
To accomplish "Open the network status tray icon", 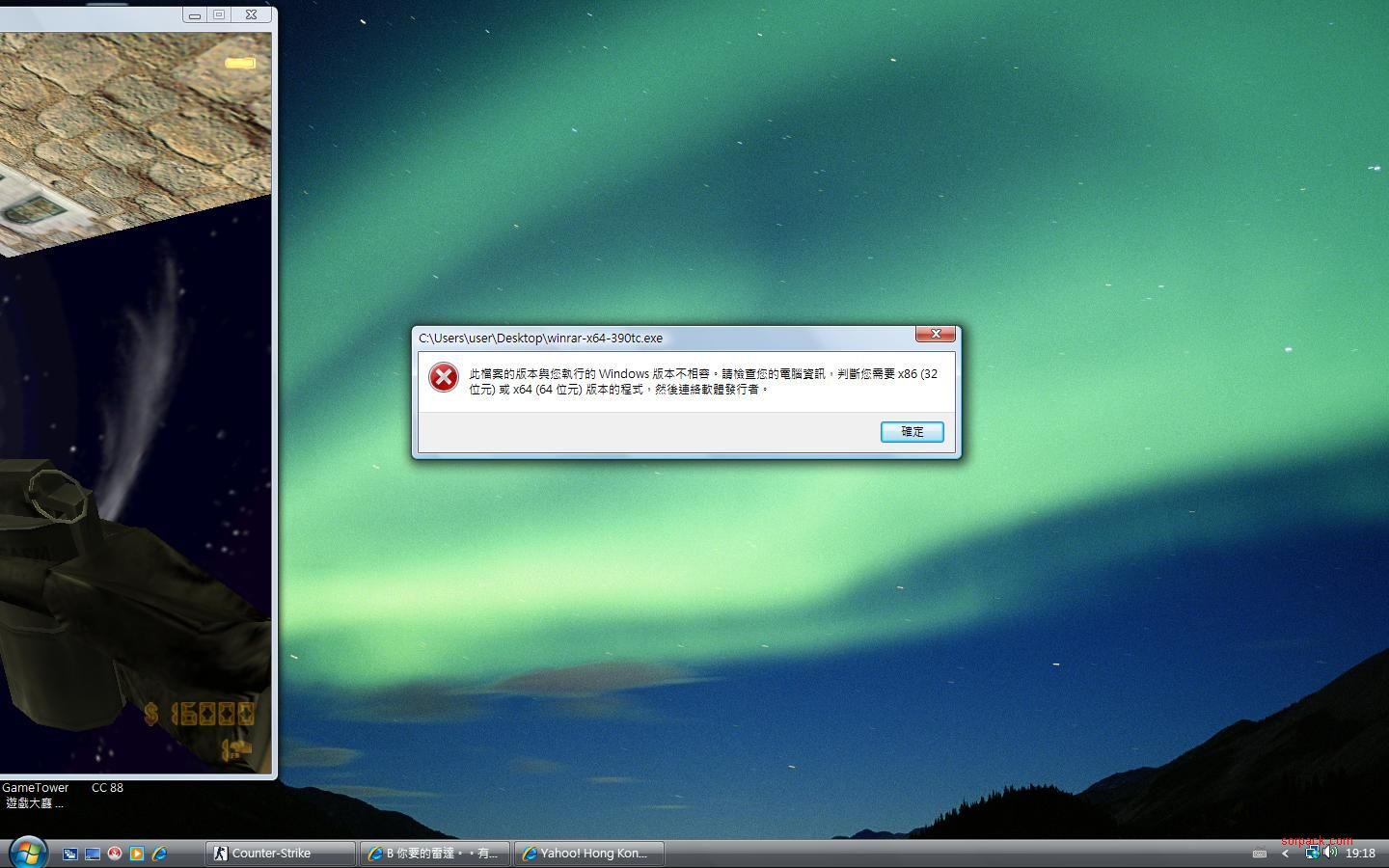I will [x=1311, y=854].
